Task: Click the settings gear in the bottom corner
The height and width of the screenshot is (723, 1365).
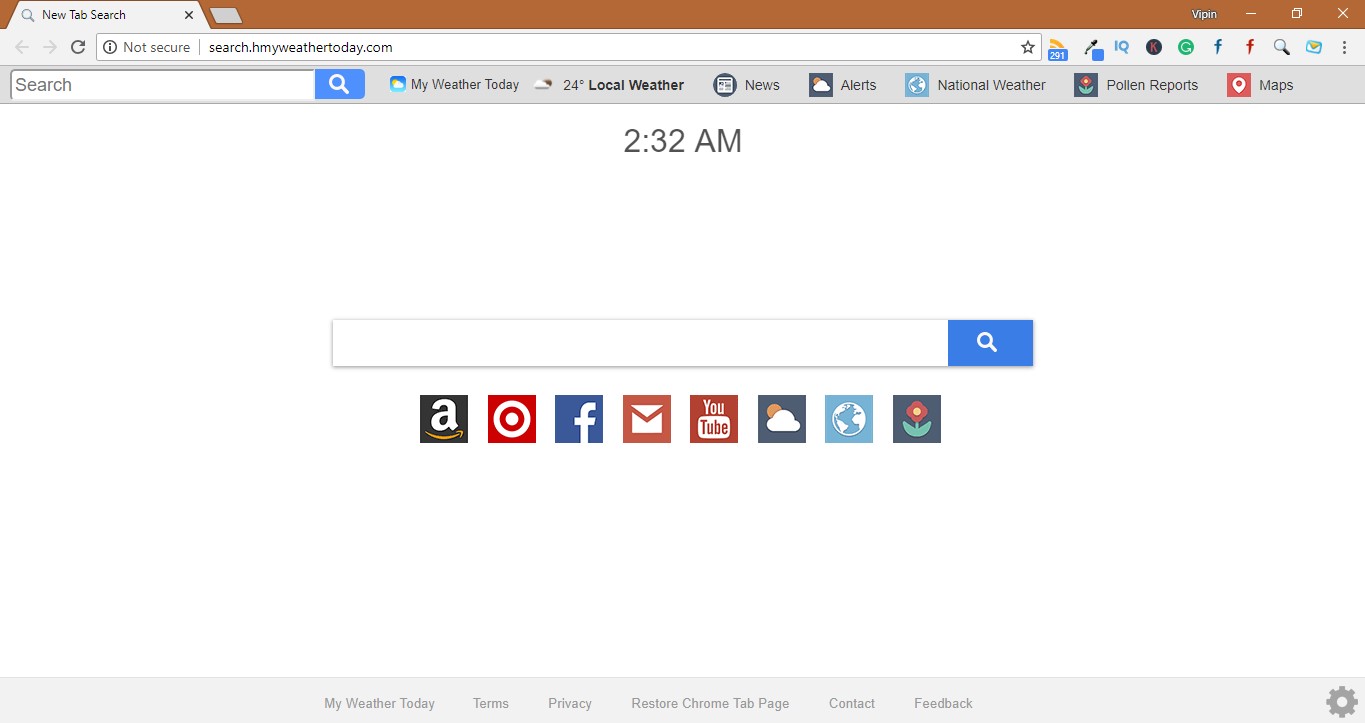Action: [1341, 701]
